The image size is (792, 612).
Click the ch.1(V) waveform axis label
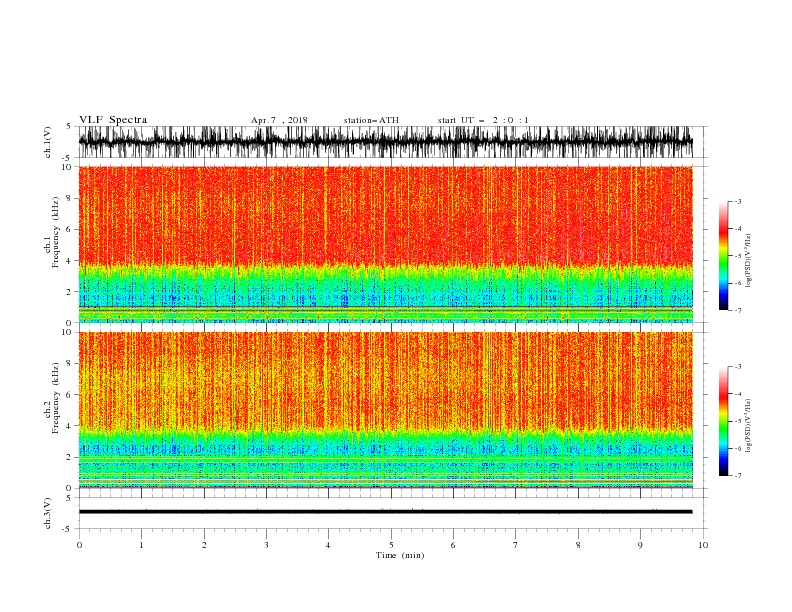[x=48, y=142]
